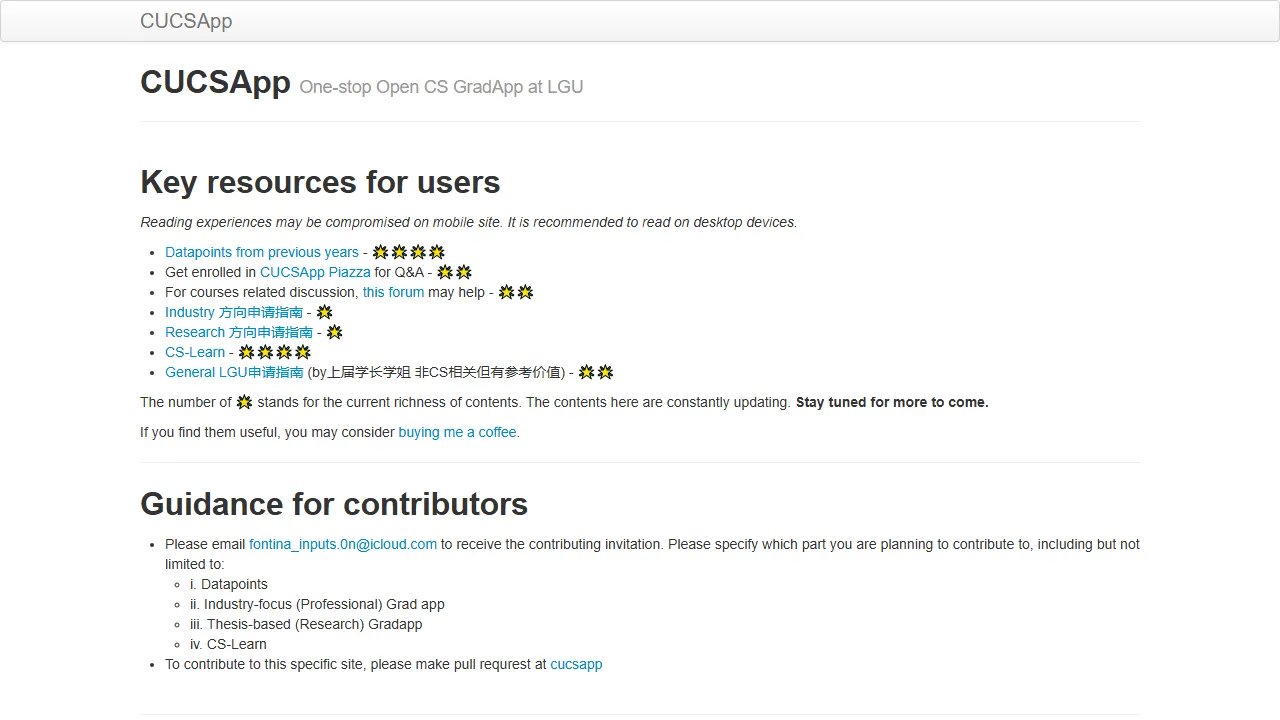This screenshot has width=1280, height=720.
Task: Click the four stars after CS-Learn
Action: [x=272, y=352]
